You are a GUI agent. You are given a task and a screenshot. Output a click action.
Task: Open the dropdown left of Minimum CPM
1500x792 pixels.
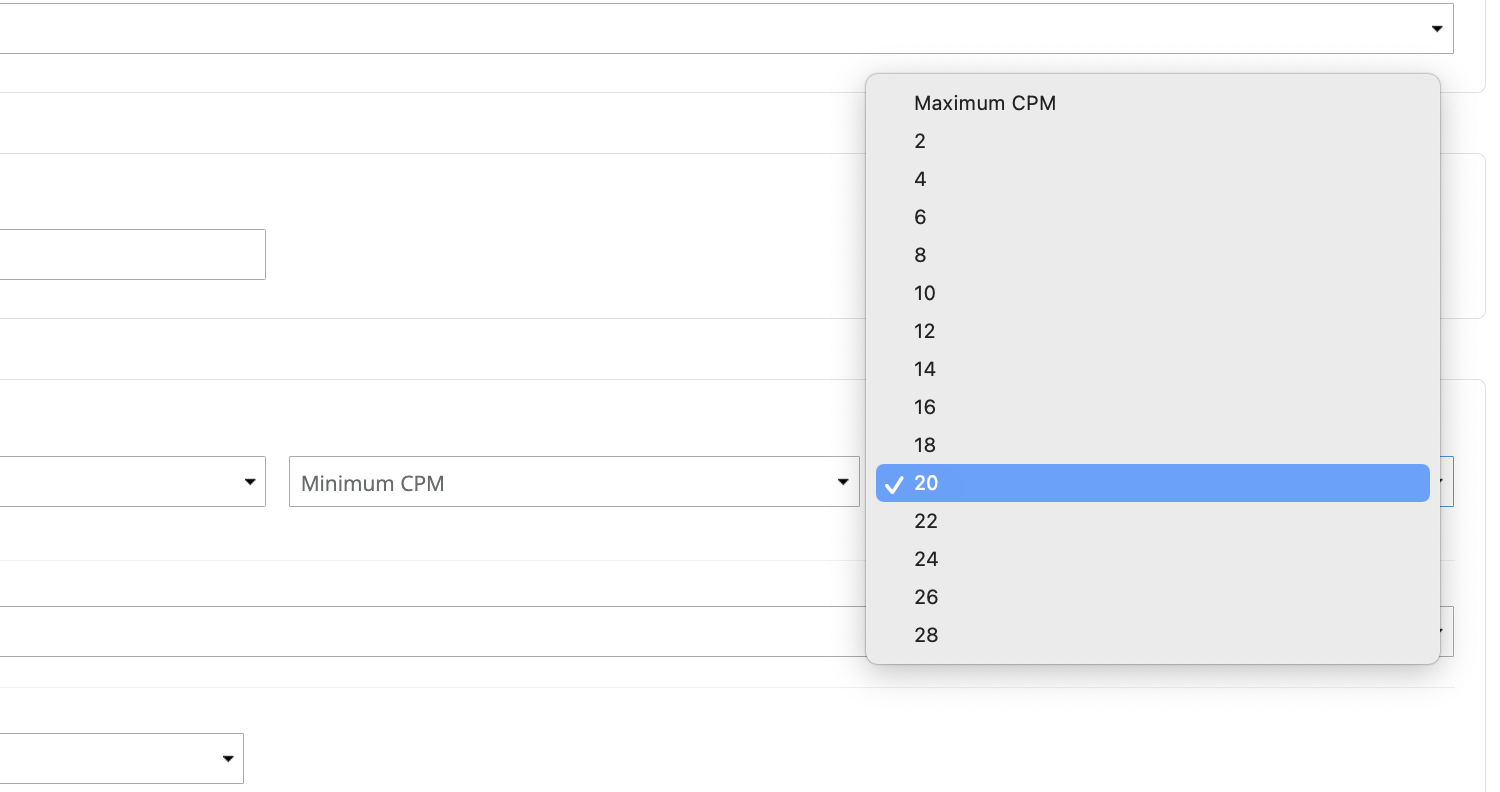(x=130, y=482)
